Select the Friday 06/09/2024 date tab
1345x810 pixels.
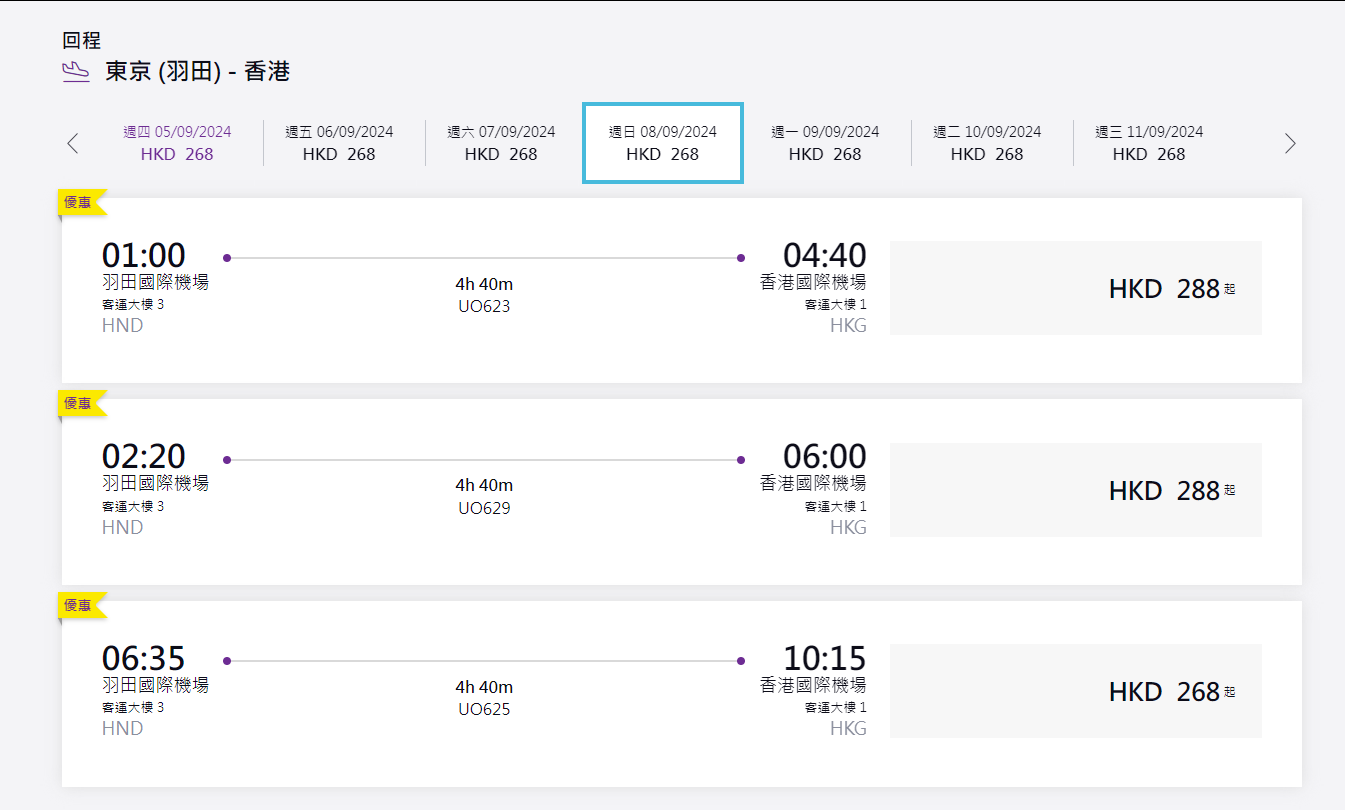click(x=339, y=143)
